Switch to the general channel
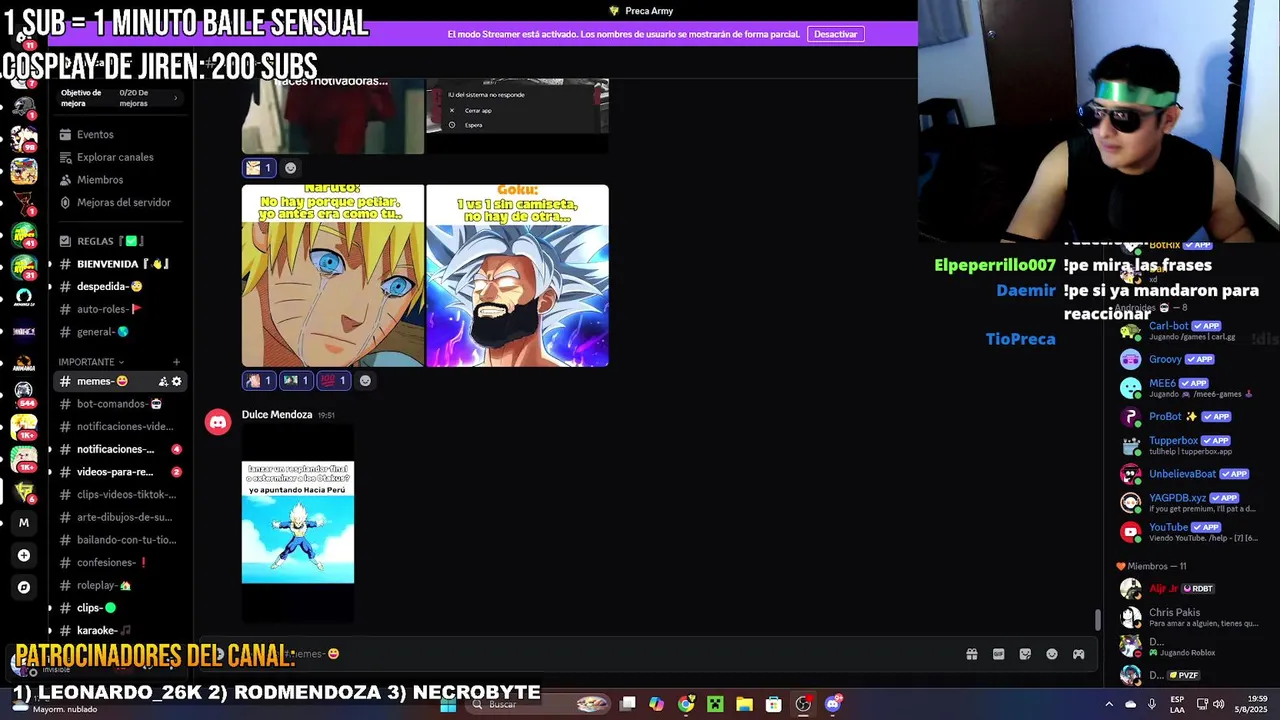 (118, 332)
